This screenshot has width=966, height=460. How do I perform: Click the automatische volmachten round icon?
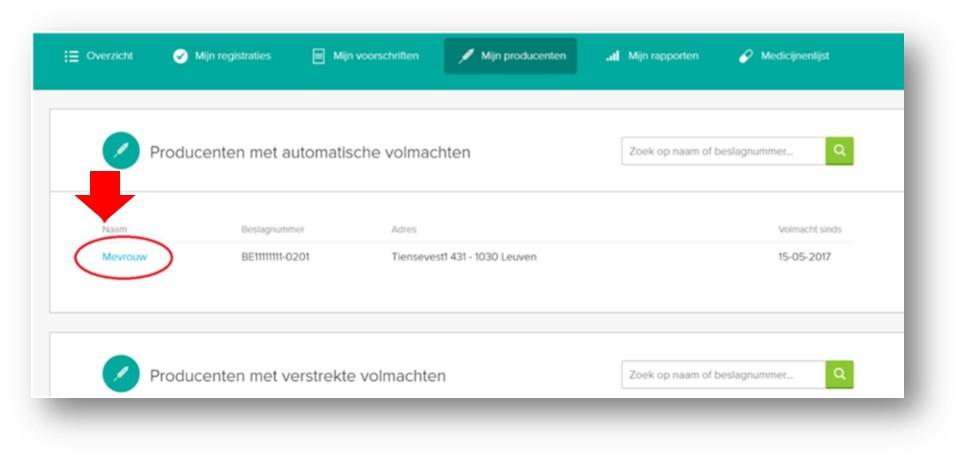[x=121, y=150]
